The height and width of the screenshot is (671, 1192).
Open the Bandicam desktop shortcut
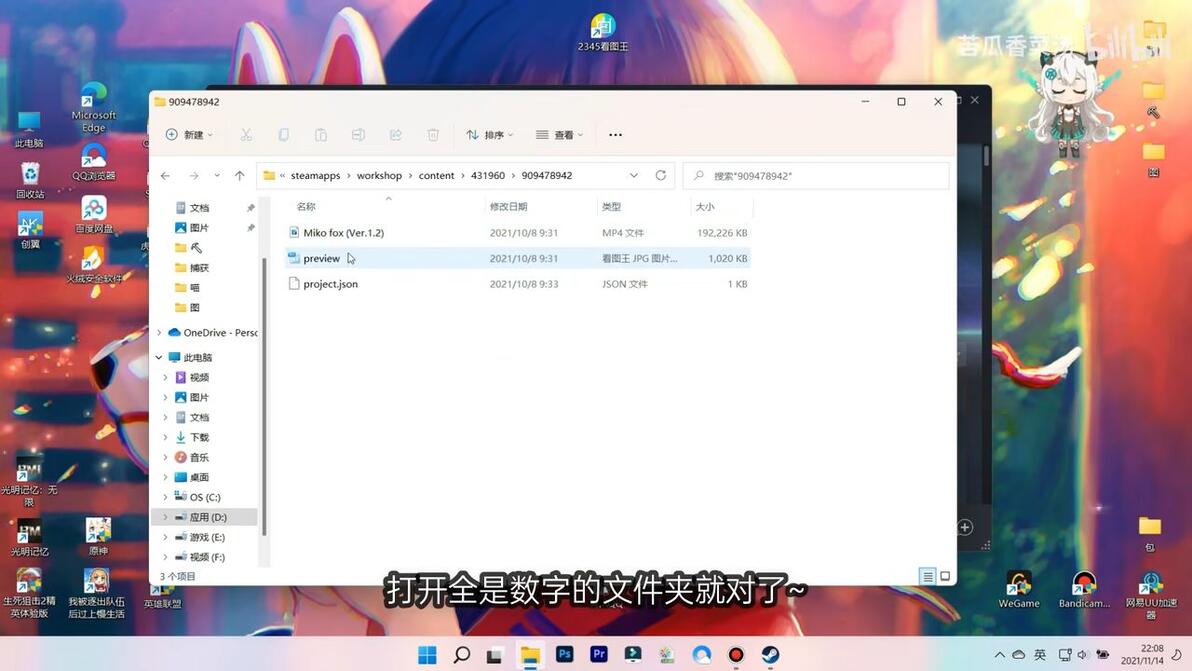tap(1084, 590)
